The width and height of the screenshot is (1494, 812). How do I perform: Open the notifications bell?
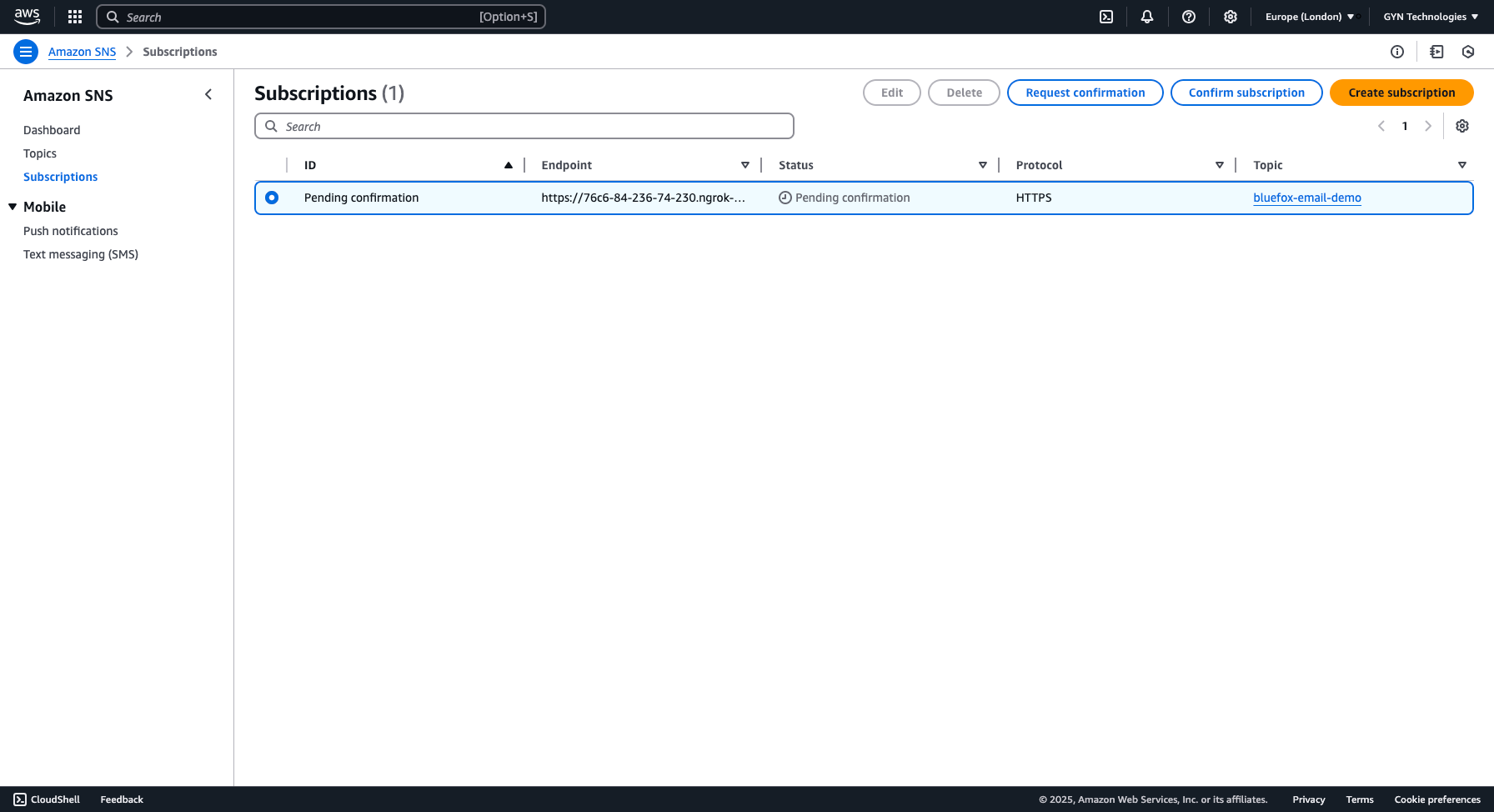point(1147,17)
